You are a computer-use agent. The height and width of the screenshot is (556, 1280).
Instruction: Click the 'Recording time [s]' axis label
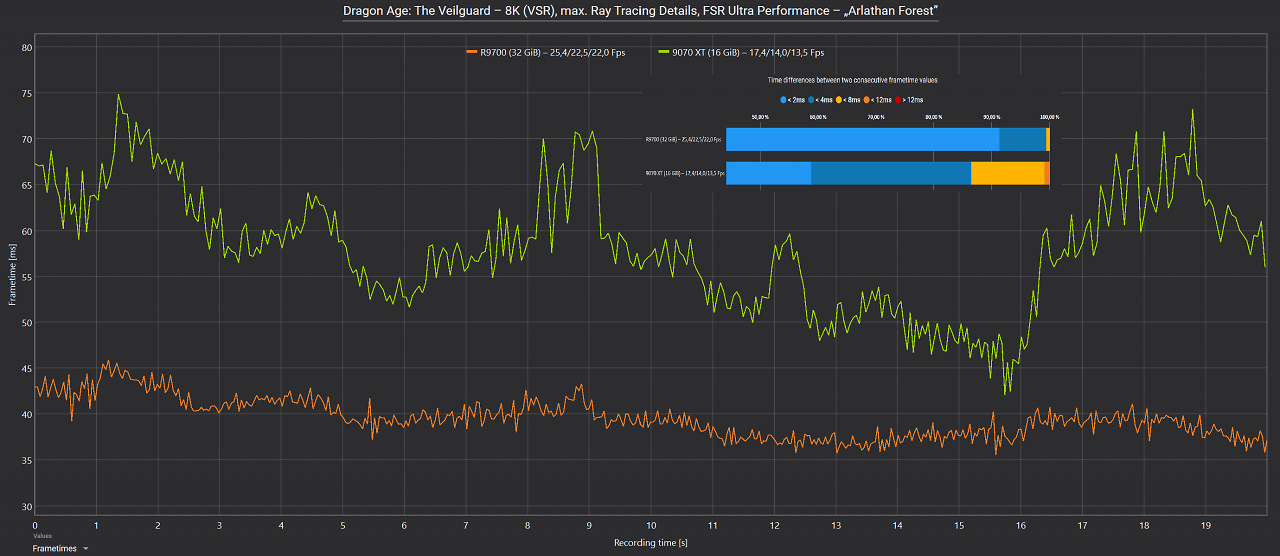point(650,543)
